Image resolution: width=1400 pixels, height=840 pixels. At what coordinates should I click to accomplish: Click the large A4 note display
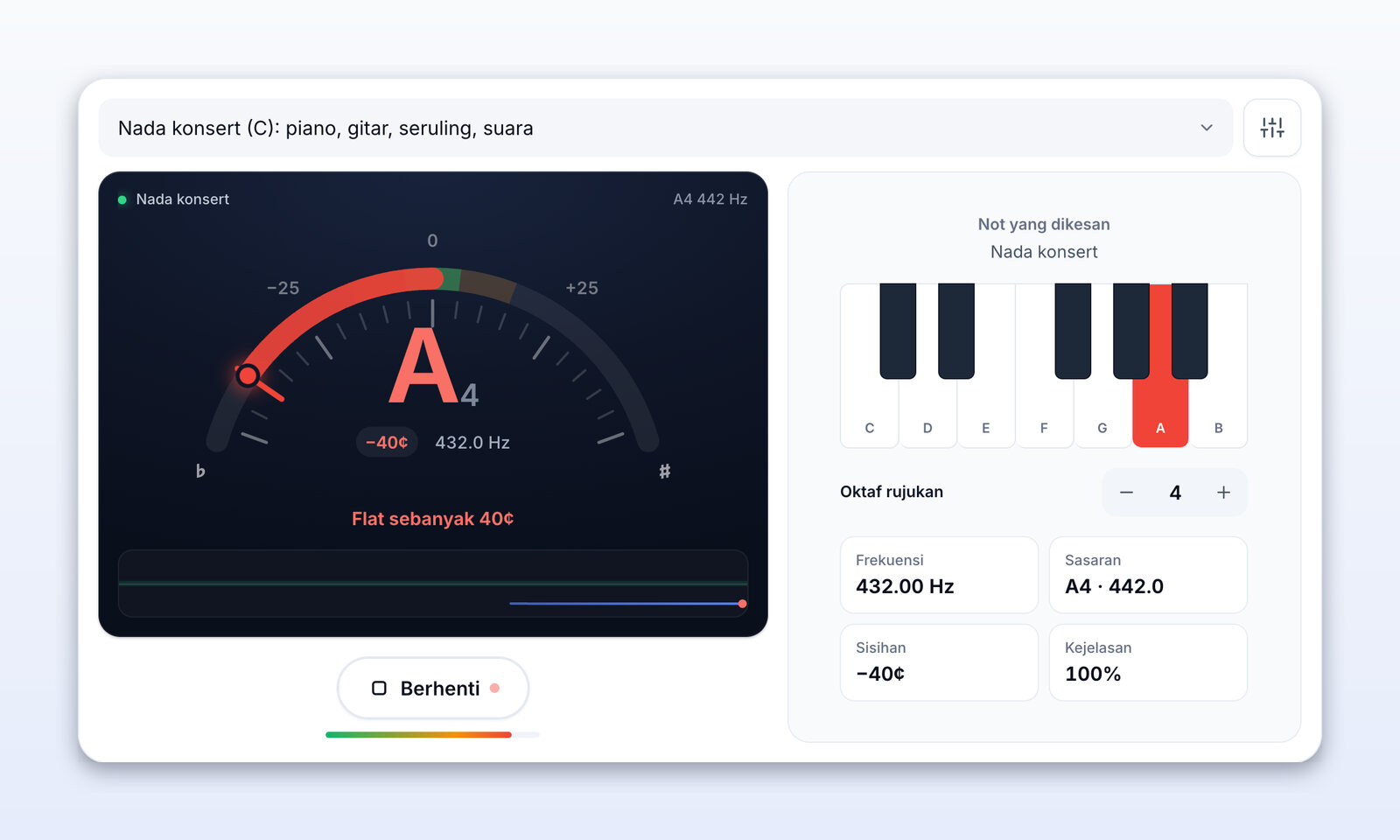pos(434,367)
